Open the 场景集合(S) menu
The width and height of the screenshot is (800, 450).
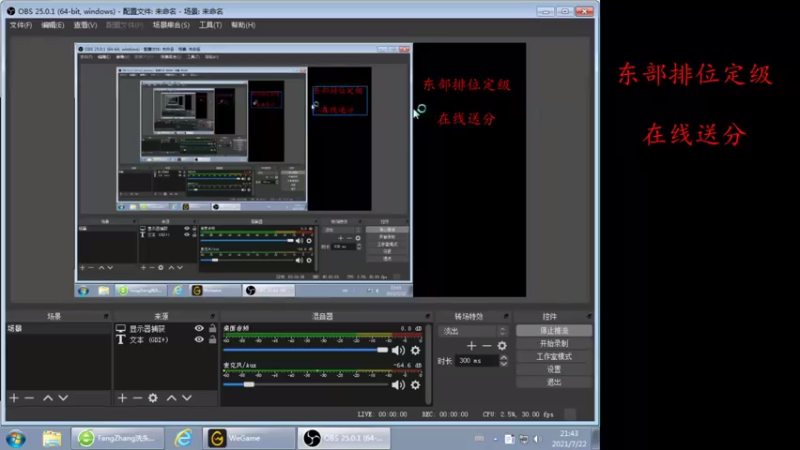point(171,25)
